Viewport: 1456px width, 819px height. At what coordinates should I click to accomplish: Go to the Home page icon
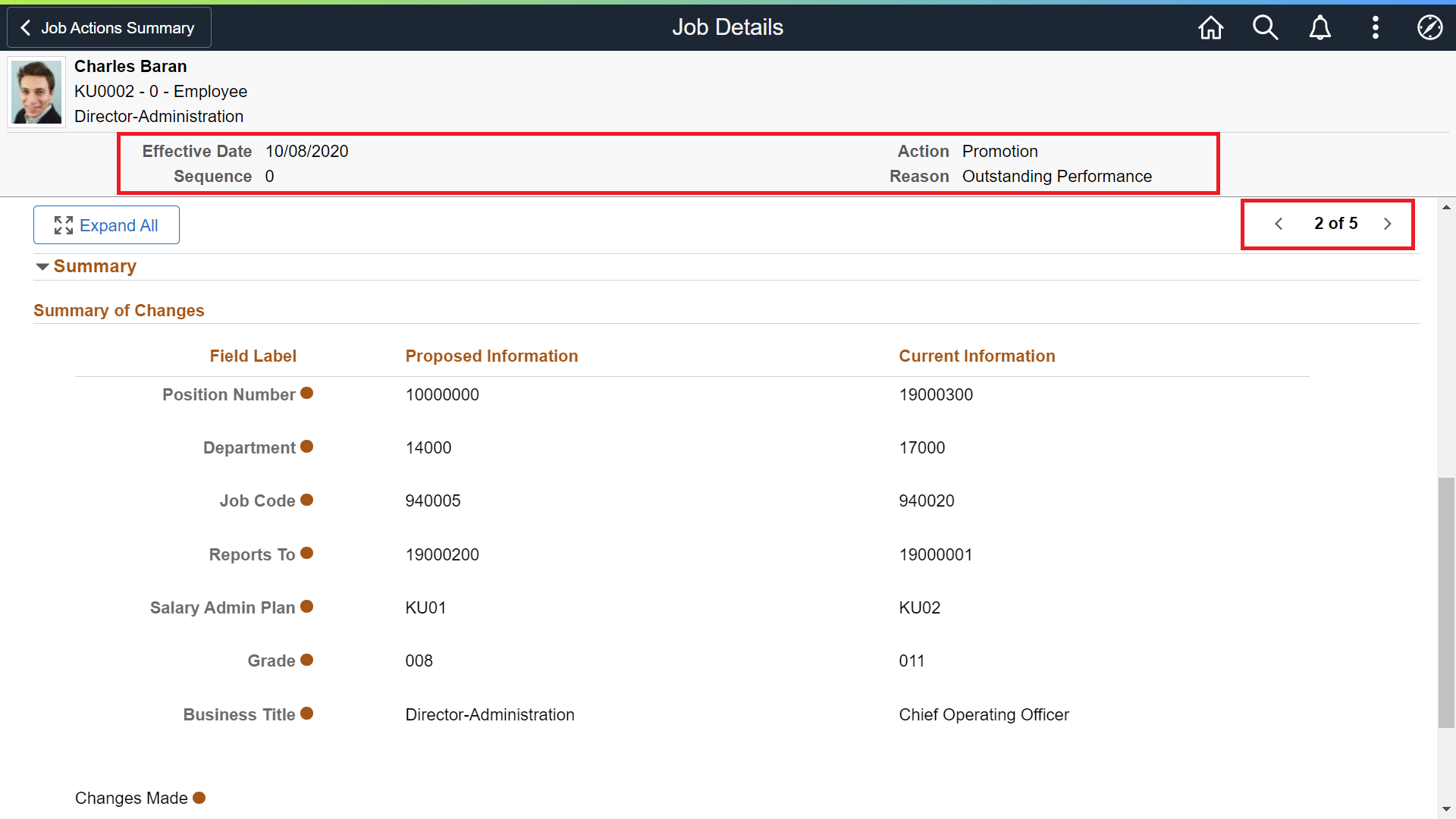[1211, 28]
